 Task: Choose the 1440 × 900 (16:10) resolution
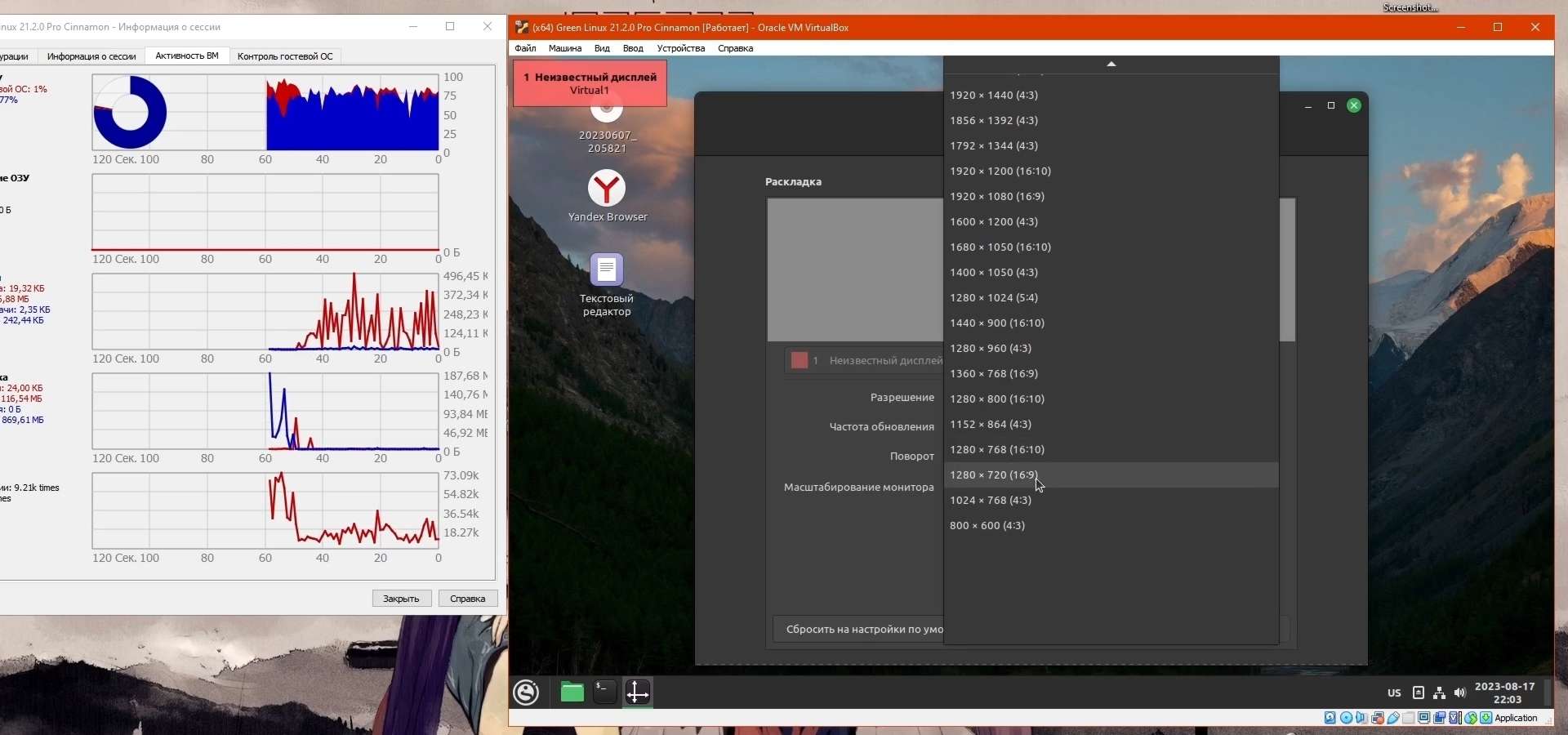point(1111,323)
